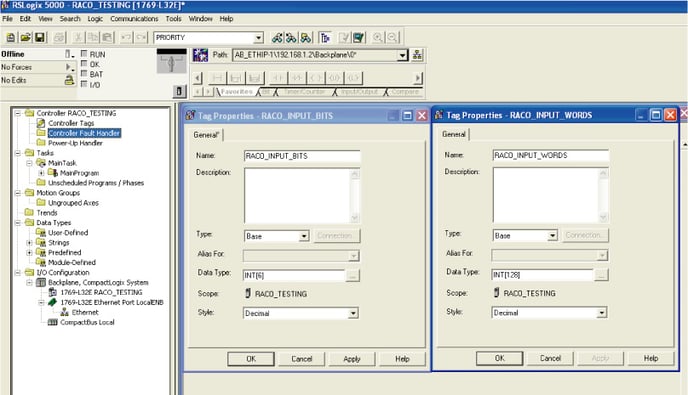Click OK in RACO_INPUT_WORDS dialog

click(x=500, y=358)
